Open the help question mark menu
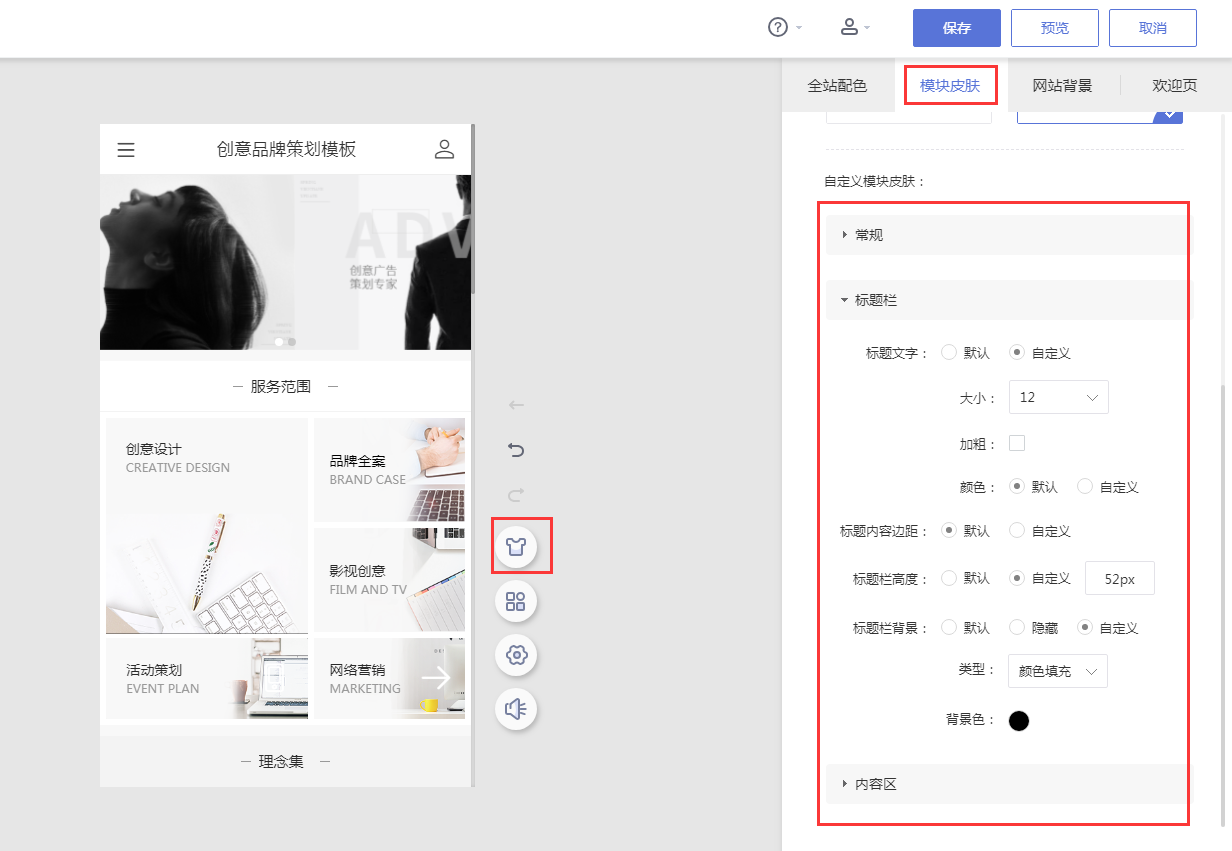This screenshot has height=851, width=1232. coord(778,28)
